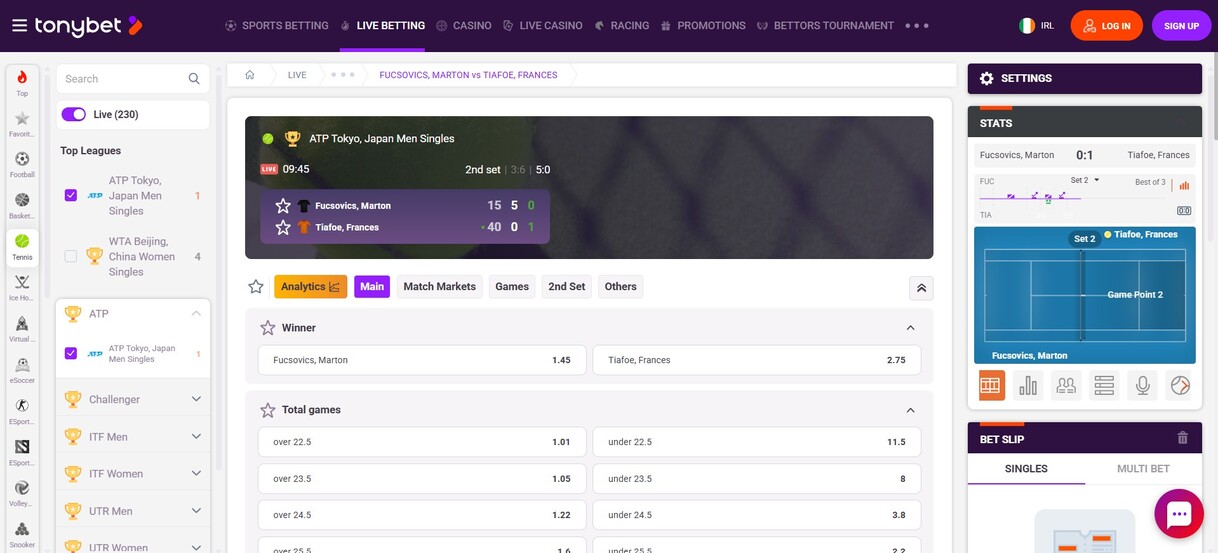Click the league Search field
This screenshot has width=1218, height=553.
(x=122, y=79)
